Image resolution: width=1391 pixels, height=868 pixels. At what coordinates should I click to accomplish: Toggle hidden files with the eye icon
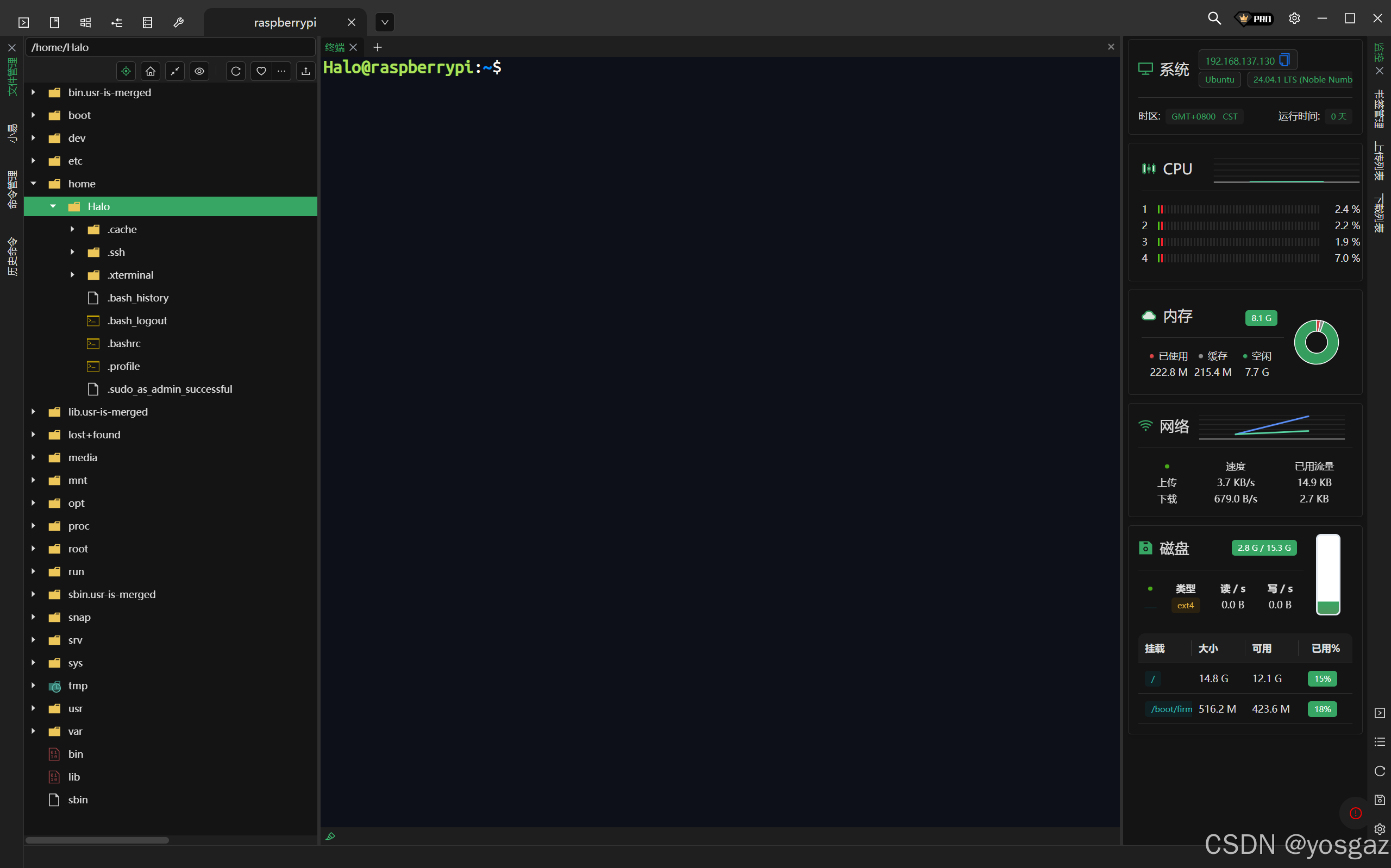click(199, 71)
